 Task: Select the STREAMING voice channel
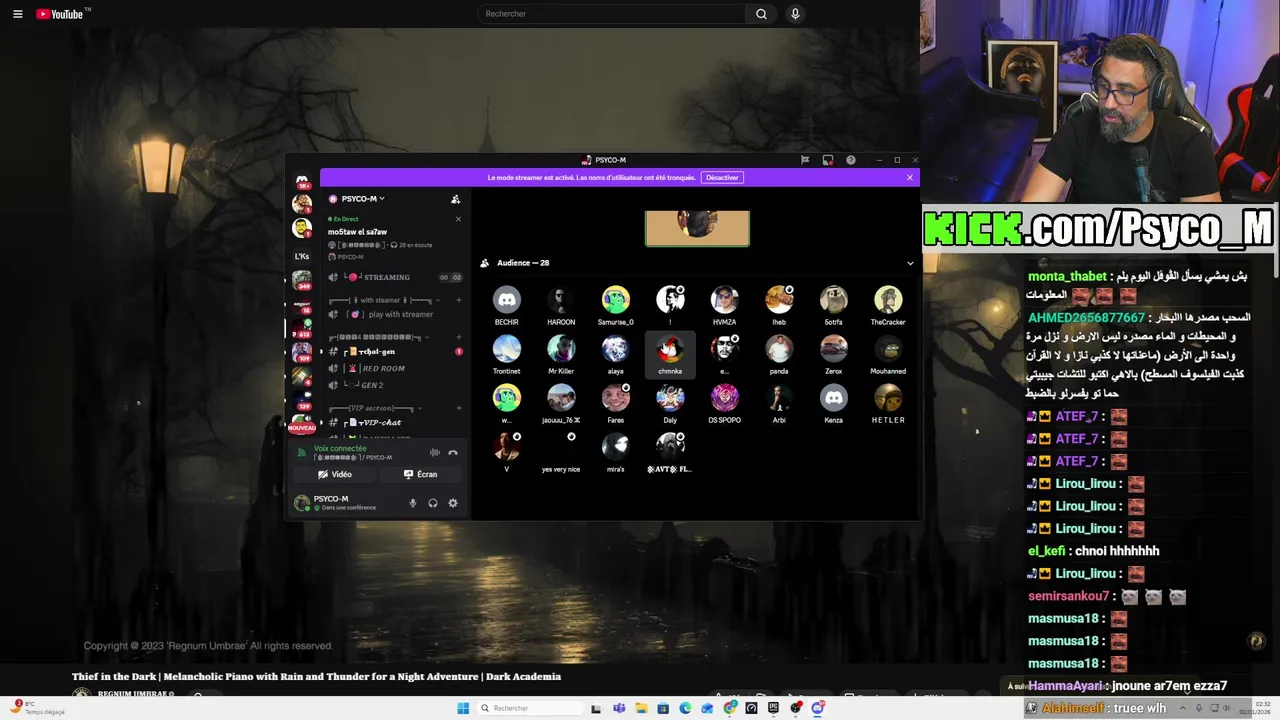pos(394,277)
